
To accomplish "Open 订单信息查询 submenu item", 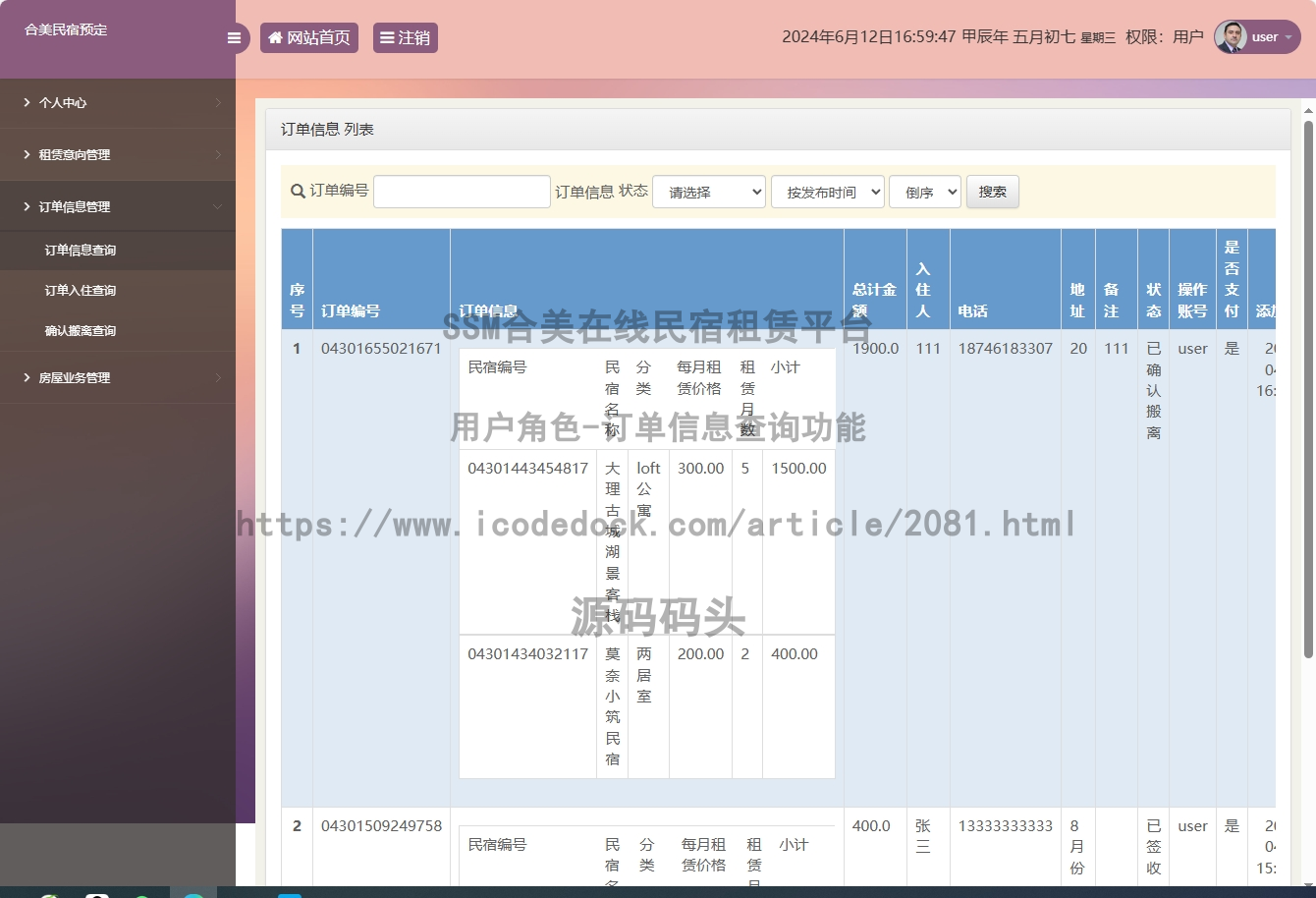I will pos(118,251).
